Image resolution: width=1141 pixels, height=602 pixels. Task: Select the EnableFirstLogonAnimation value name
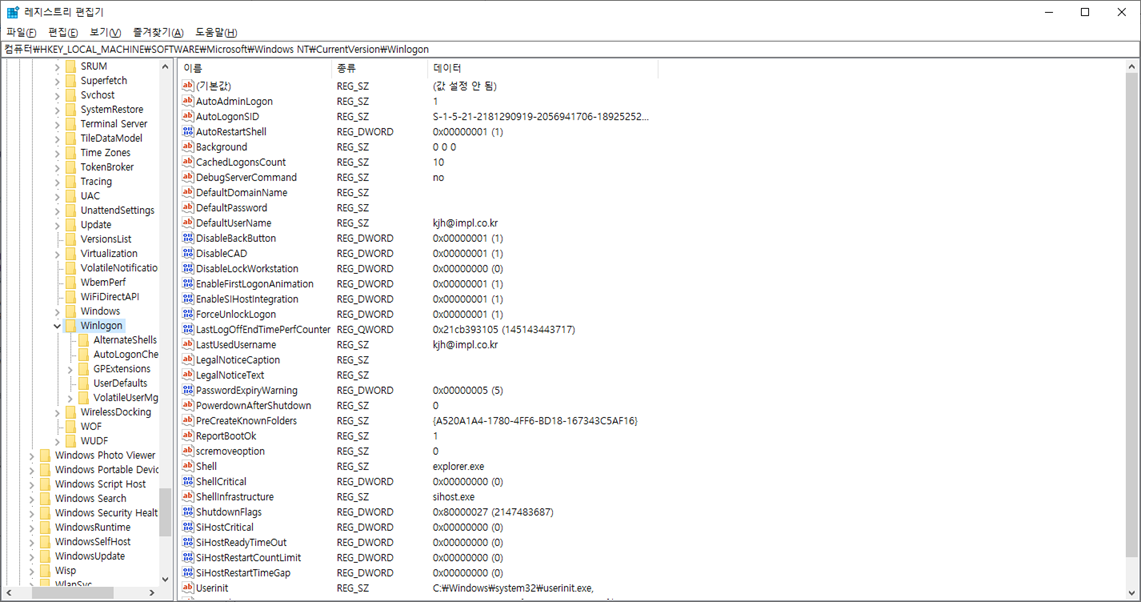pos(255,284)
